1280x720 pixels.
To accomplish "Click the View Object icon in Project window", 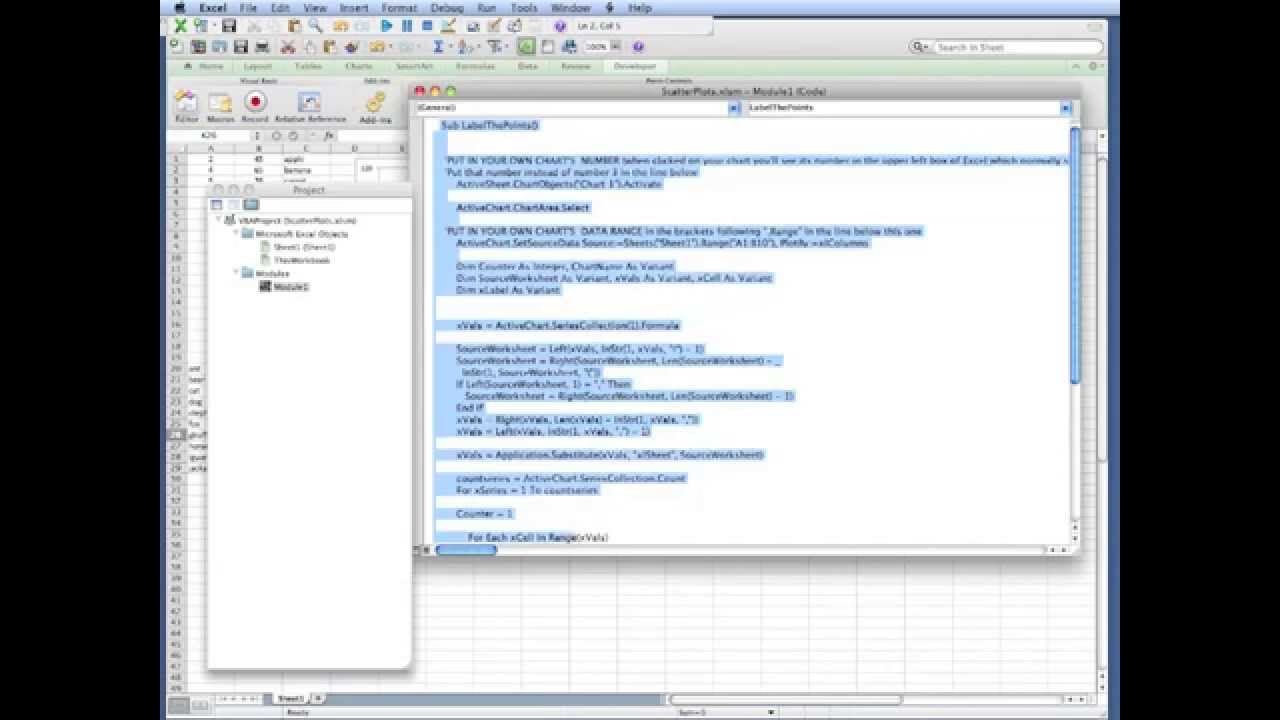I will tap(232, 204).
